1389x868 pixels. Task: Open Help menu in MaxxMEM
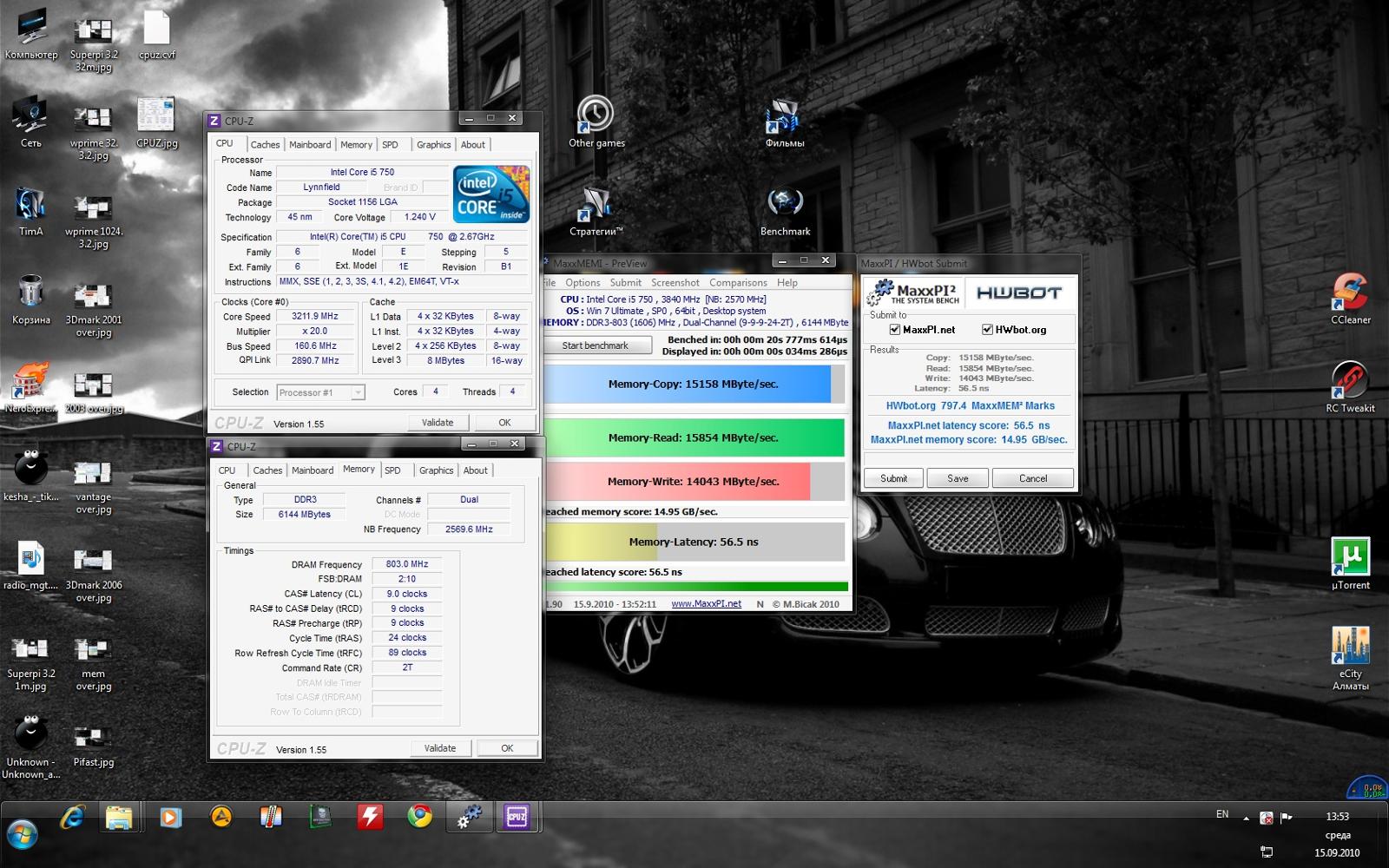(x=787, y=283)
